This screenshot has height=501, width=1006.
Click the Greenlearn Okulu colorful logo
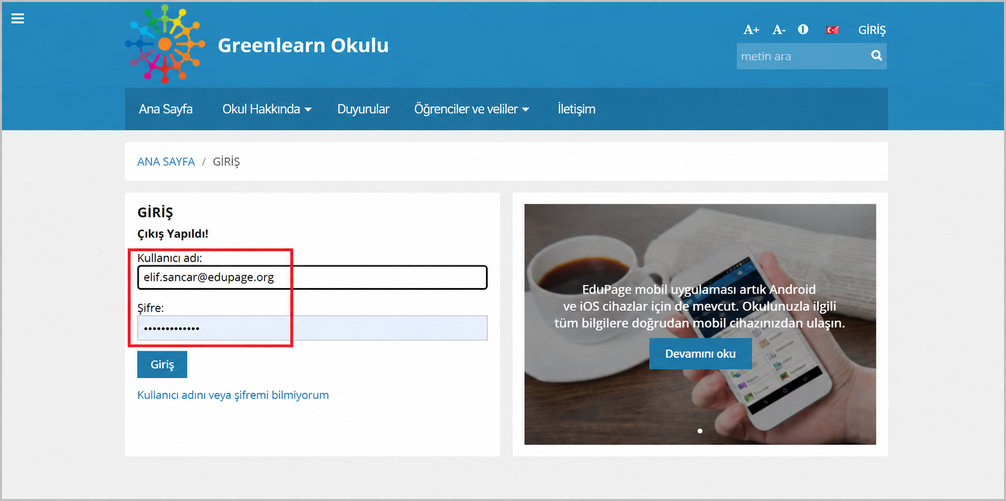click(165, 43)
